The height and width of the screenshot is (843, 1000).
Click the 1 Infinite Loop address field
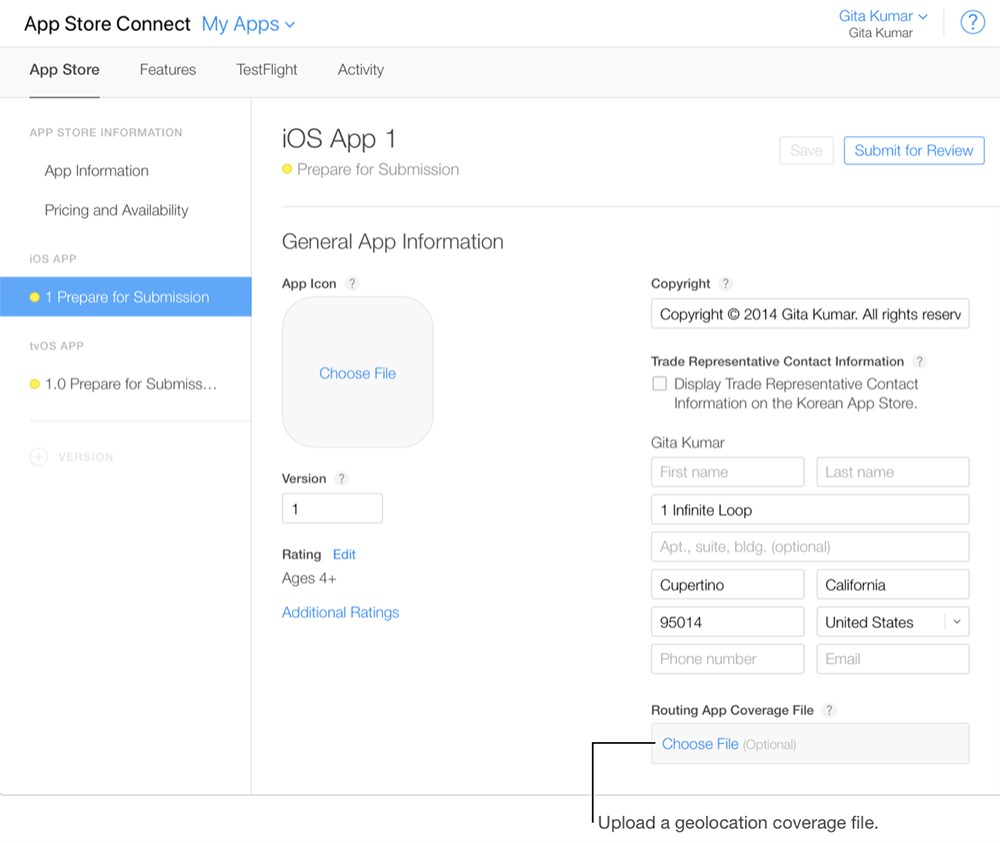(x=810, y=510)
